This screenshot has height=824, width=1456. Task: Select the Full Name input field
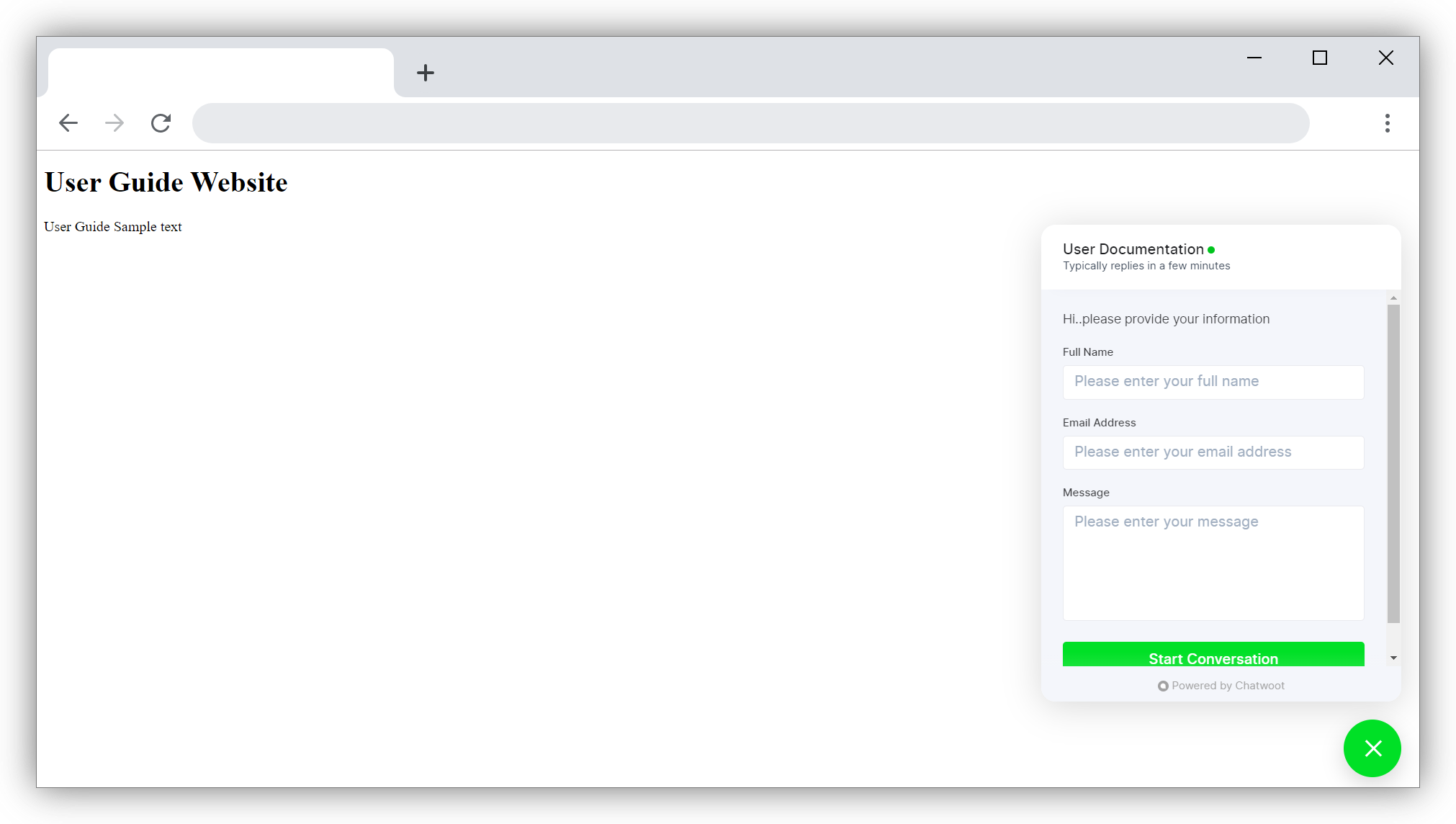coord(1213,381)
